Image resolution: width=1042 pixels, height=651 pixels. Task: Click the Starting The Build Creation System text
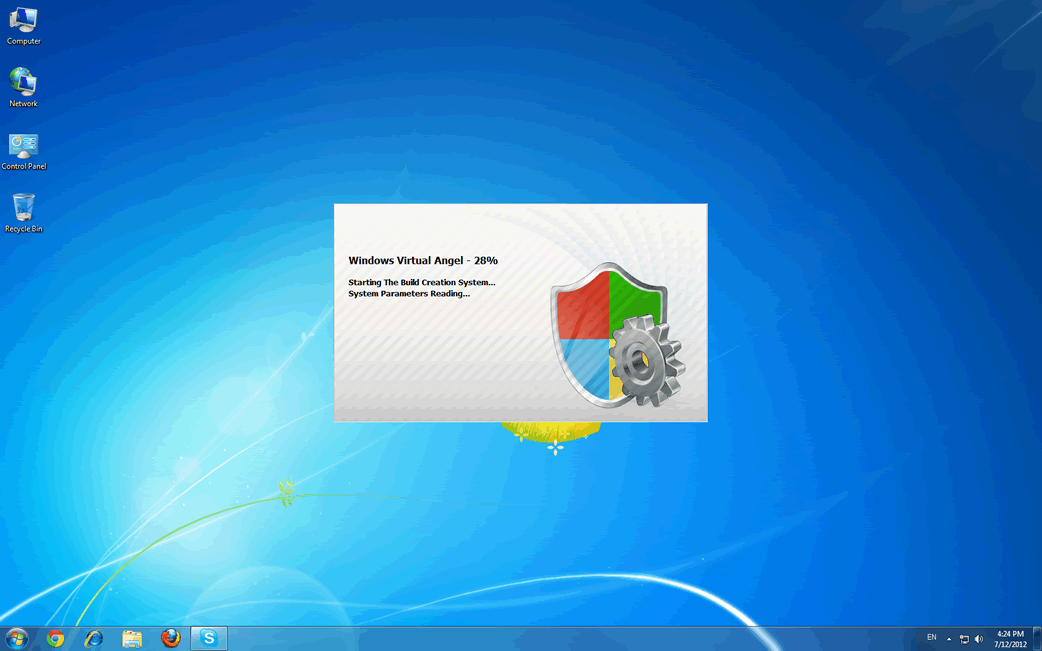click(421, 283)
